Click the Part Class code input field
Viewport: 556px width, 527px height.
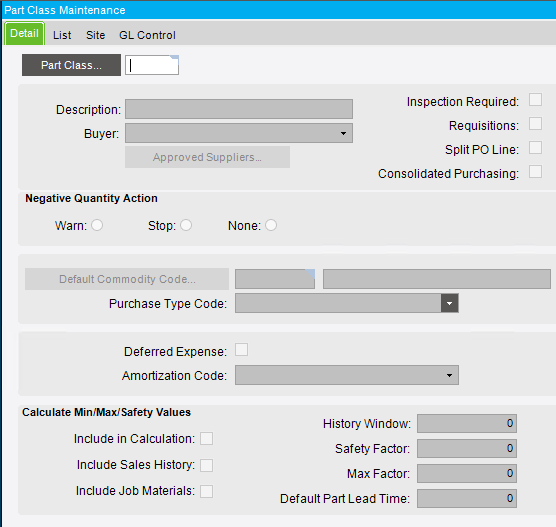tap(152, 65)
